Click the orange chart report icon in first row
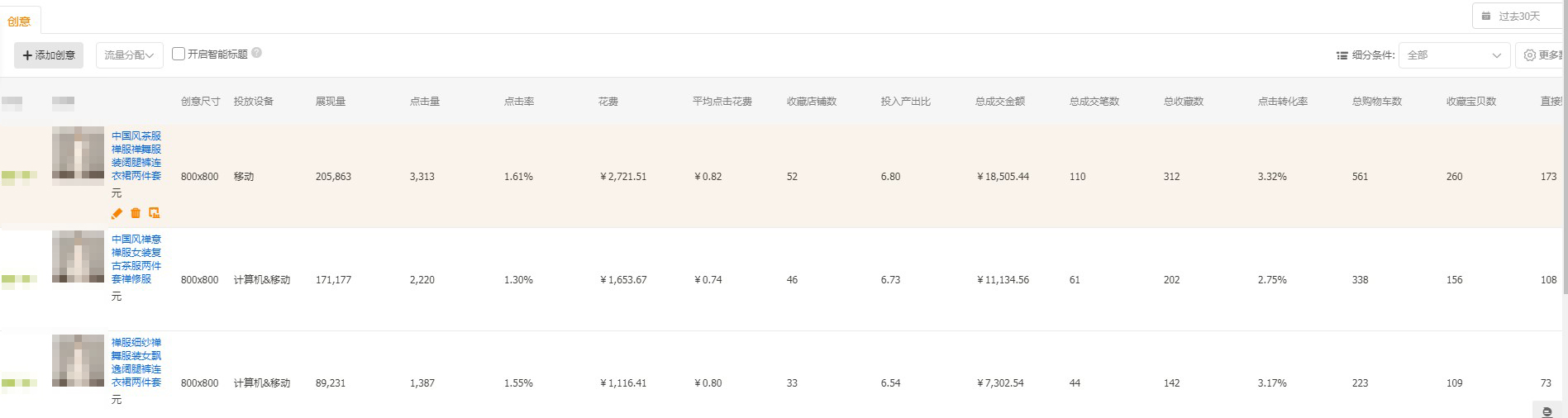 click(x=155, y=213)
